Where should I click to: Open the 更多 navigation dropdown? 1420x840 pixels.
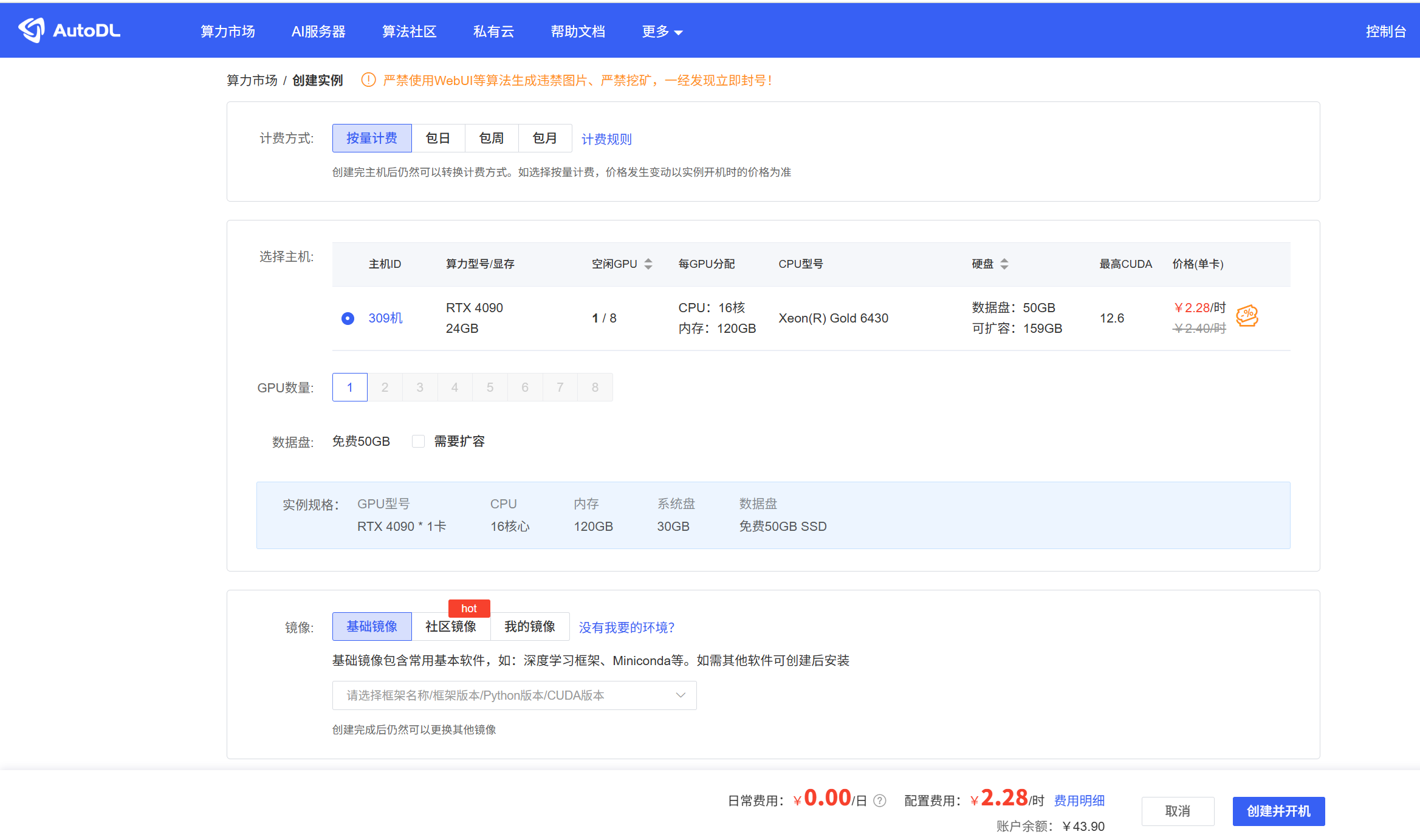click(x=661, y=31)
